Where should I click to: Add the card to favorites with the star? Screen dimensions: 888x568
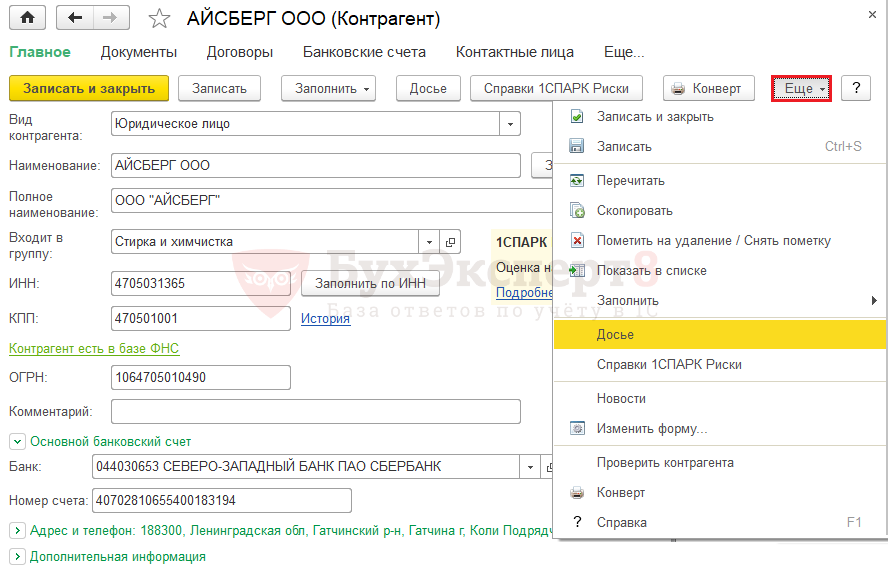click(158, 19)
